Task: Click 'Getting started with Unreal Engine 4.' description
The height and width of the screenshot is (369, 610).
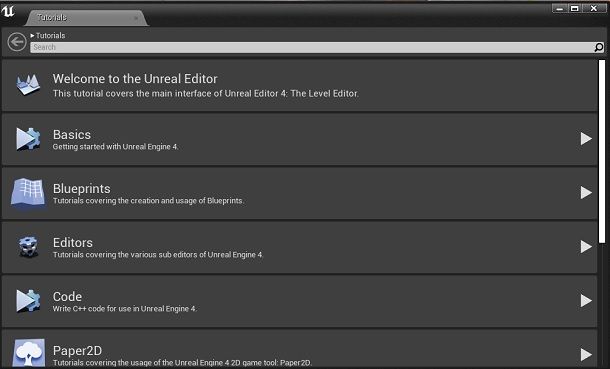Action: 116,147
